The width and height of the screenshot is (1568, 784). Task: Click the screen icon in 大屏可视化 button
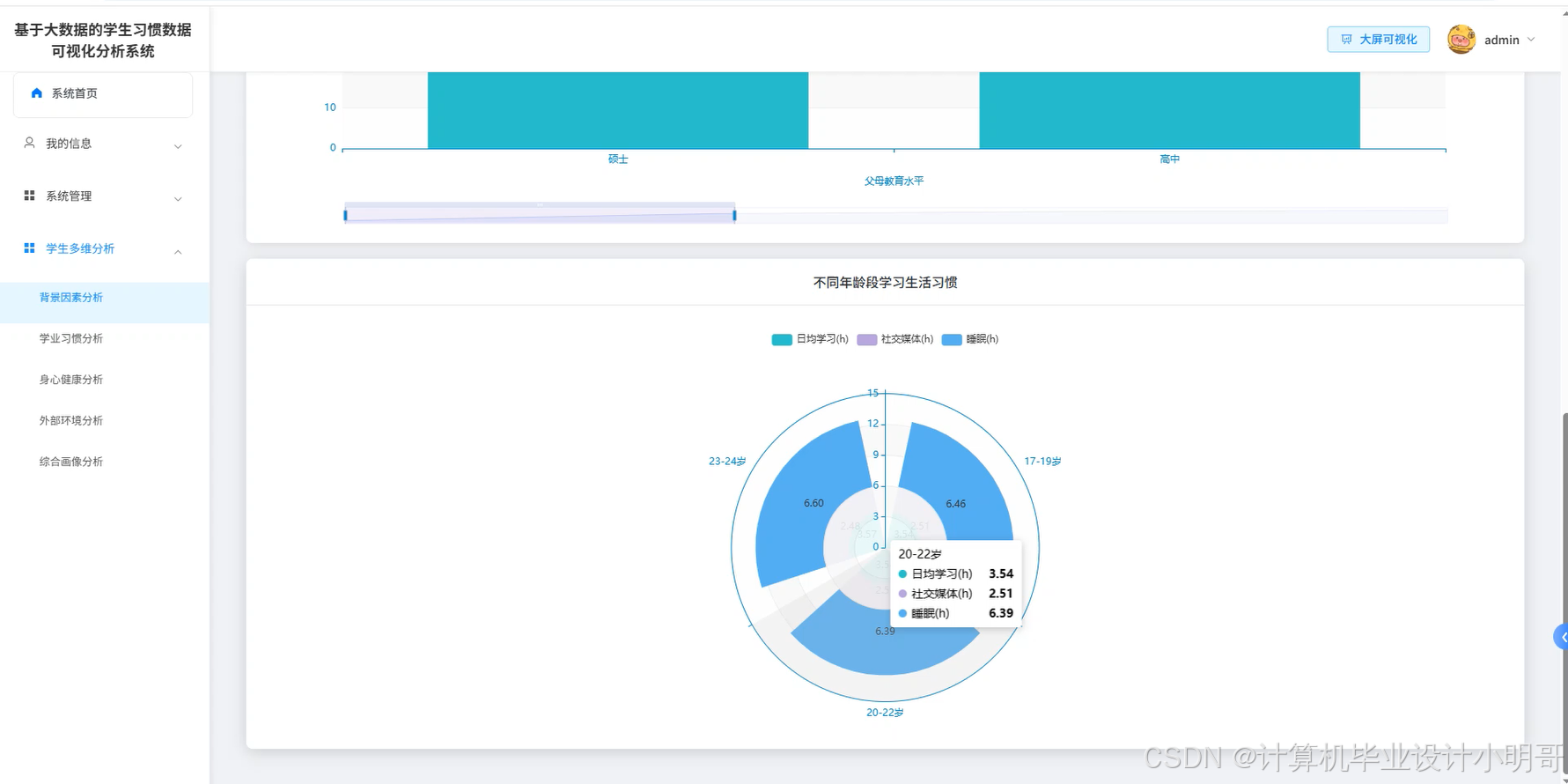pyautogui.click(x=1346, y=40)
